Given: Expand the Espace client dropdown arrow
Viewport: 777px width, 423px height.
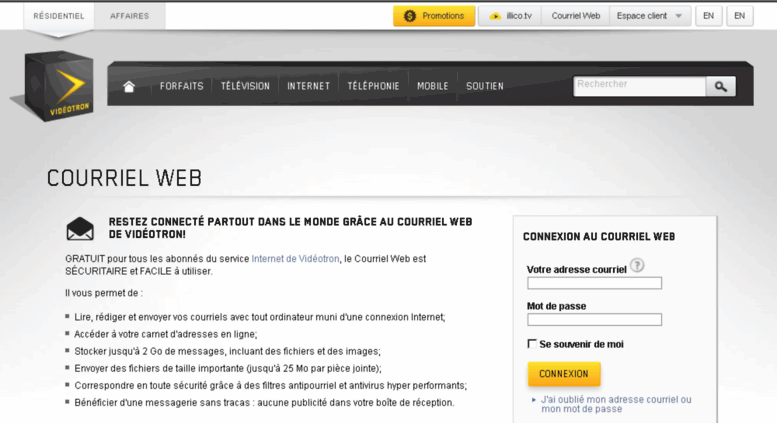Looking at the screenshot, I should pos(678,16).
